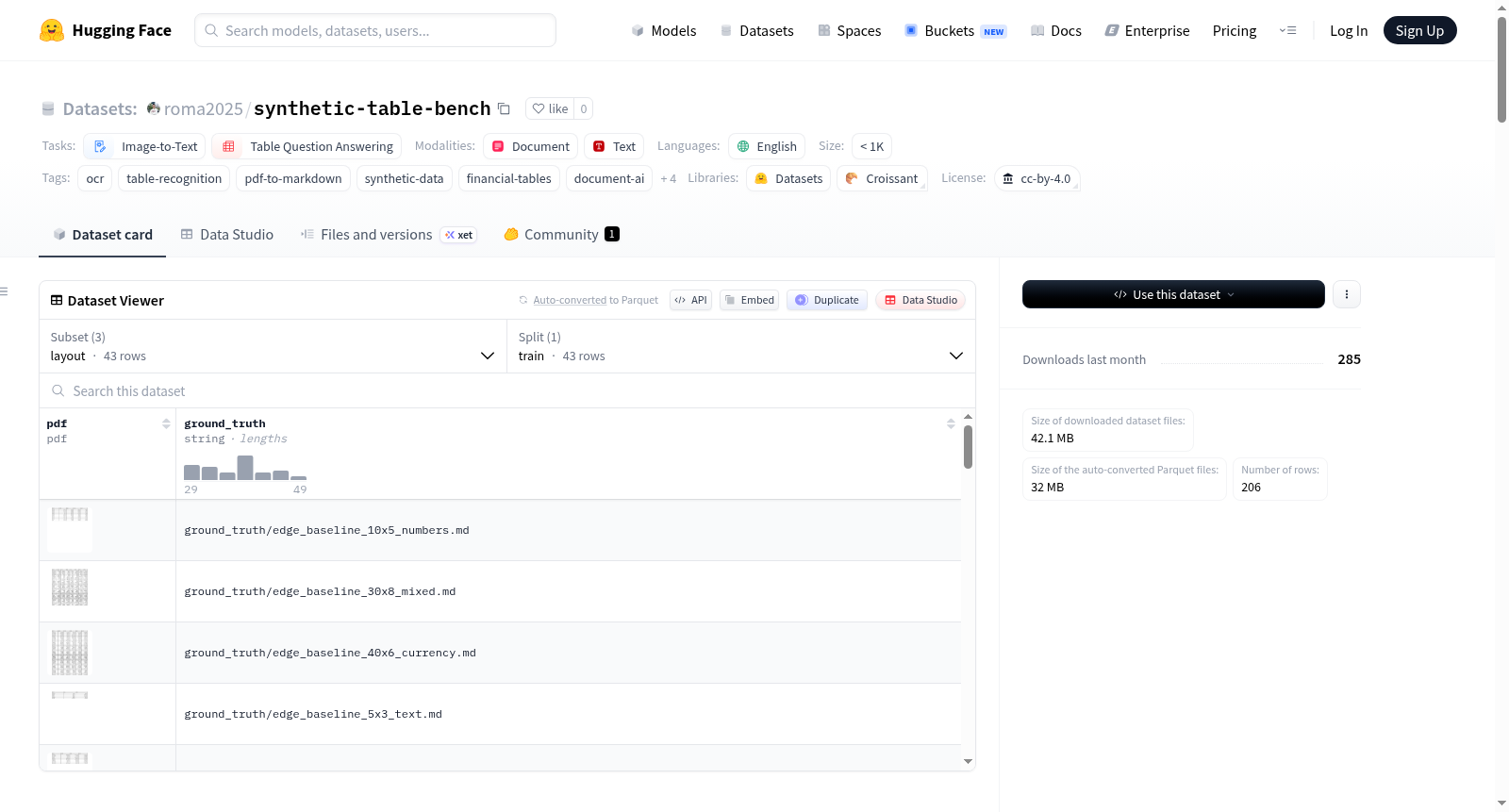Screen dimensions: 1509x812
Task: Click the Sign Up button
Action: [x=1420, y=30]
